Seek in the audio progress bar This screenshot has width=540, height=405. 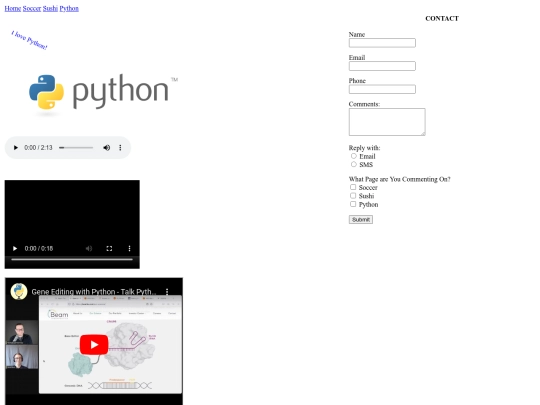[76, 148]
